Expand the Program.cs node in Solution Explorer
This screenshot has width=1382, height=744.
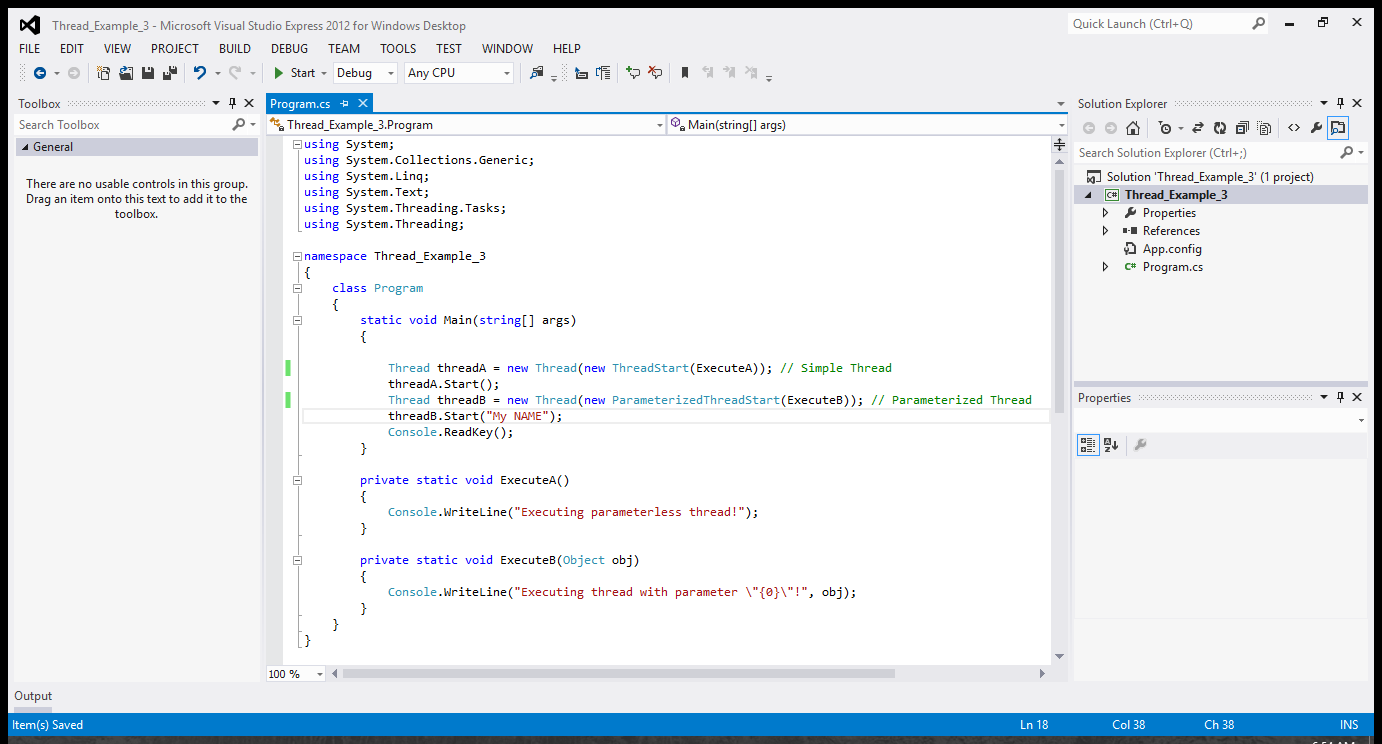point(1105,267)
